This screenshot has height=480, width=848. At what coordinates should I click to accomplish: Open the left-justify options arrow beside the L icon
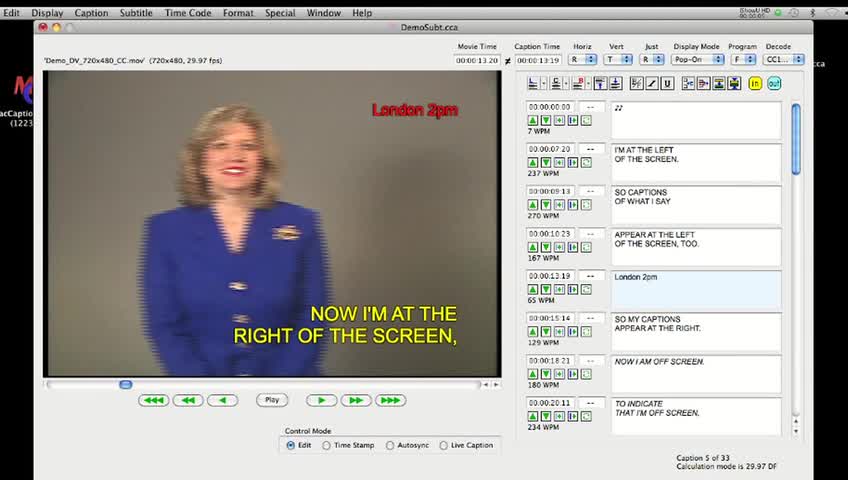click(544, 84)
